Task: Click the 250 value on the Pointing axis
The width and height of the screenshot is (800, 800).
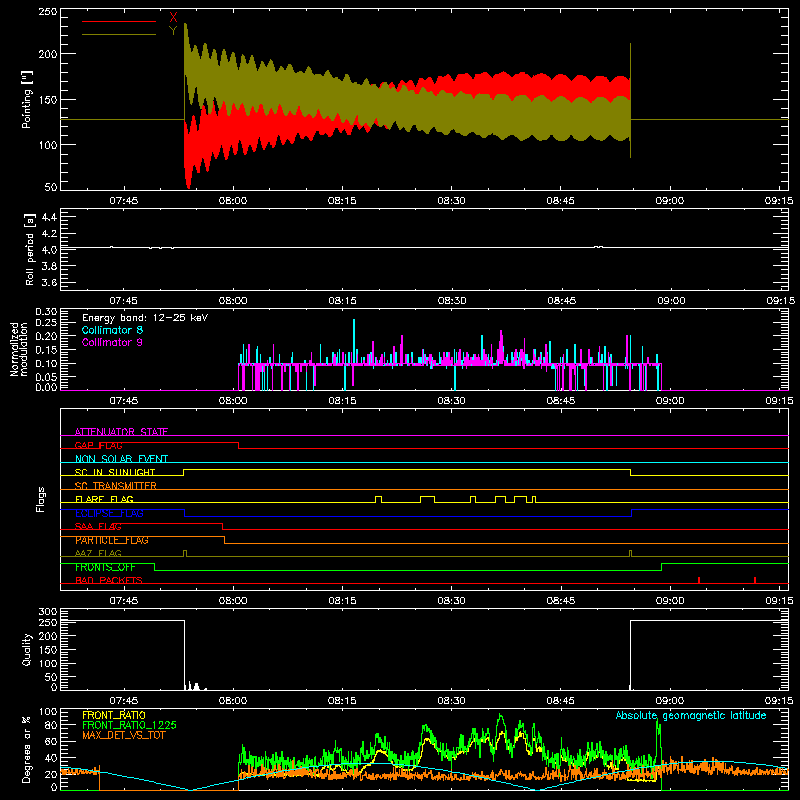Action: [47, 11]
